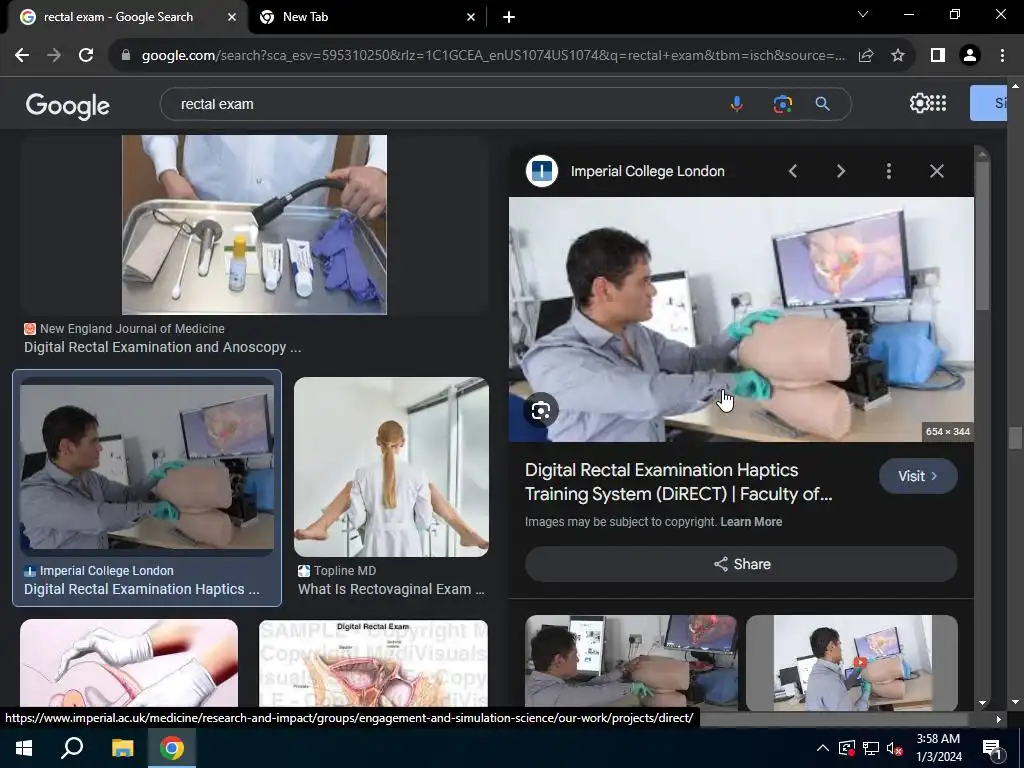Open a new browser tab
This screenshot has width=1024, height=768.
[509, 17]
